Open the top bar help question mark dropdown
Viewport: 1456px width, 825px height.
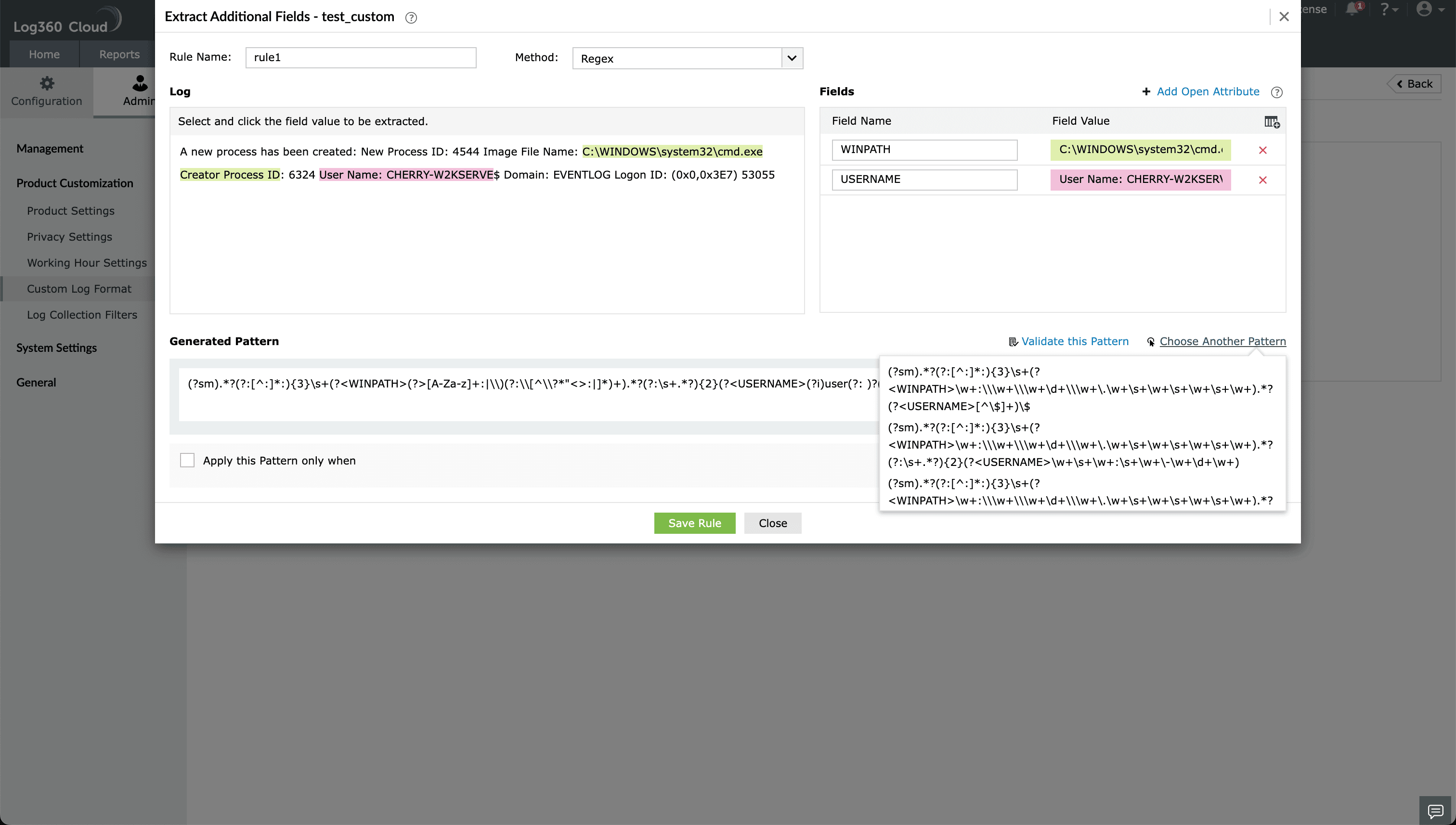pyautogui.click(x=1388, y=9)
